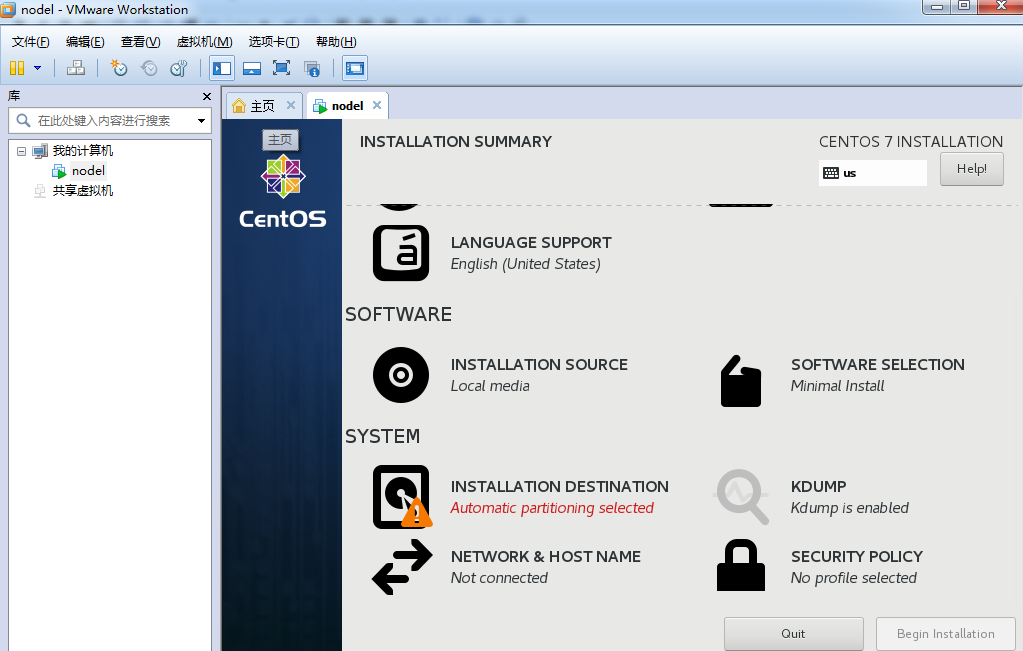Image resolution: width=1023 pixels, height=651 pixels.
Task: Switch to Unity mode icon
Action: pyautogui.click(x=312, y=68)
